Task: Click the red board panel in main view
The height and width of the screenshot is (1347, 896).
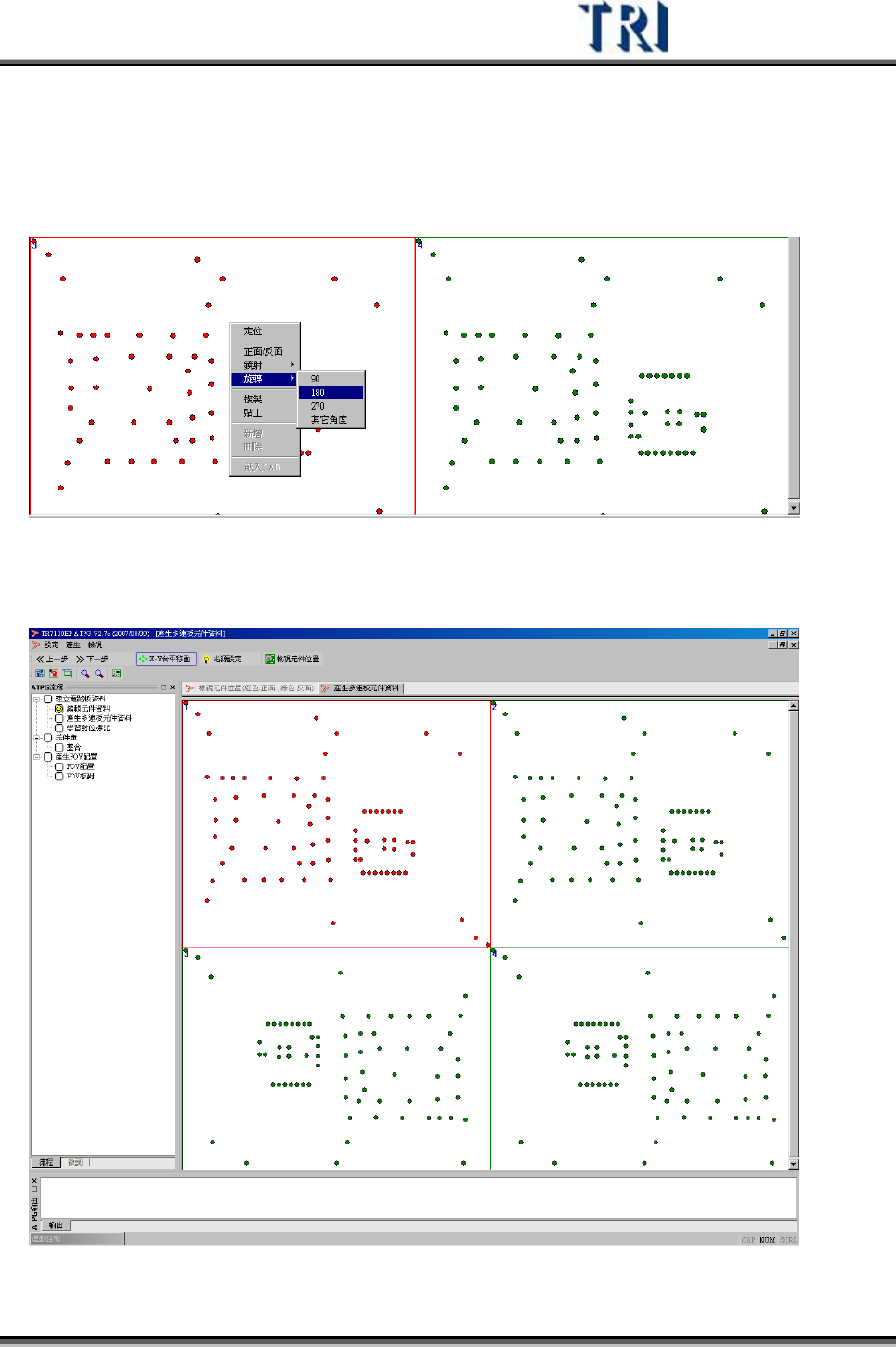Action: pos(336,825)
